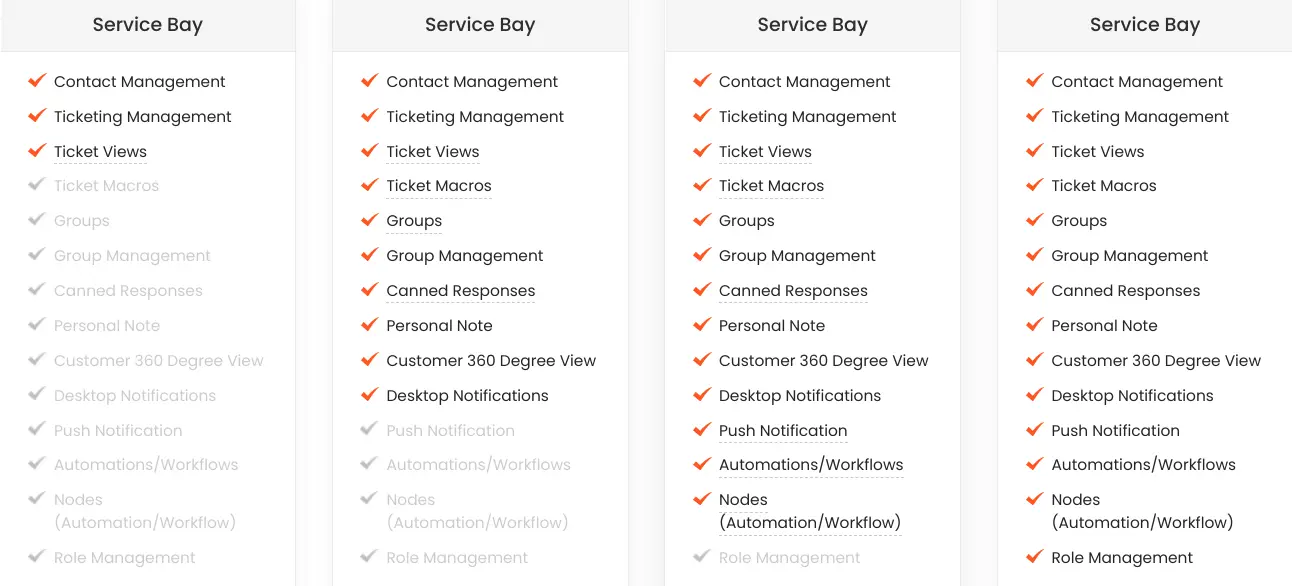Image resolution: width=1292 pixels, height=586 pixels.
Task: Open the Ticket Views tooltip link in first column
Action: coord(100,151)
